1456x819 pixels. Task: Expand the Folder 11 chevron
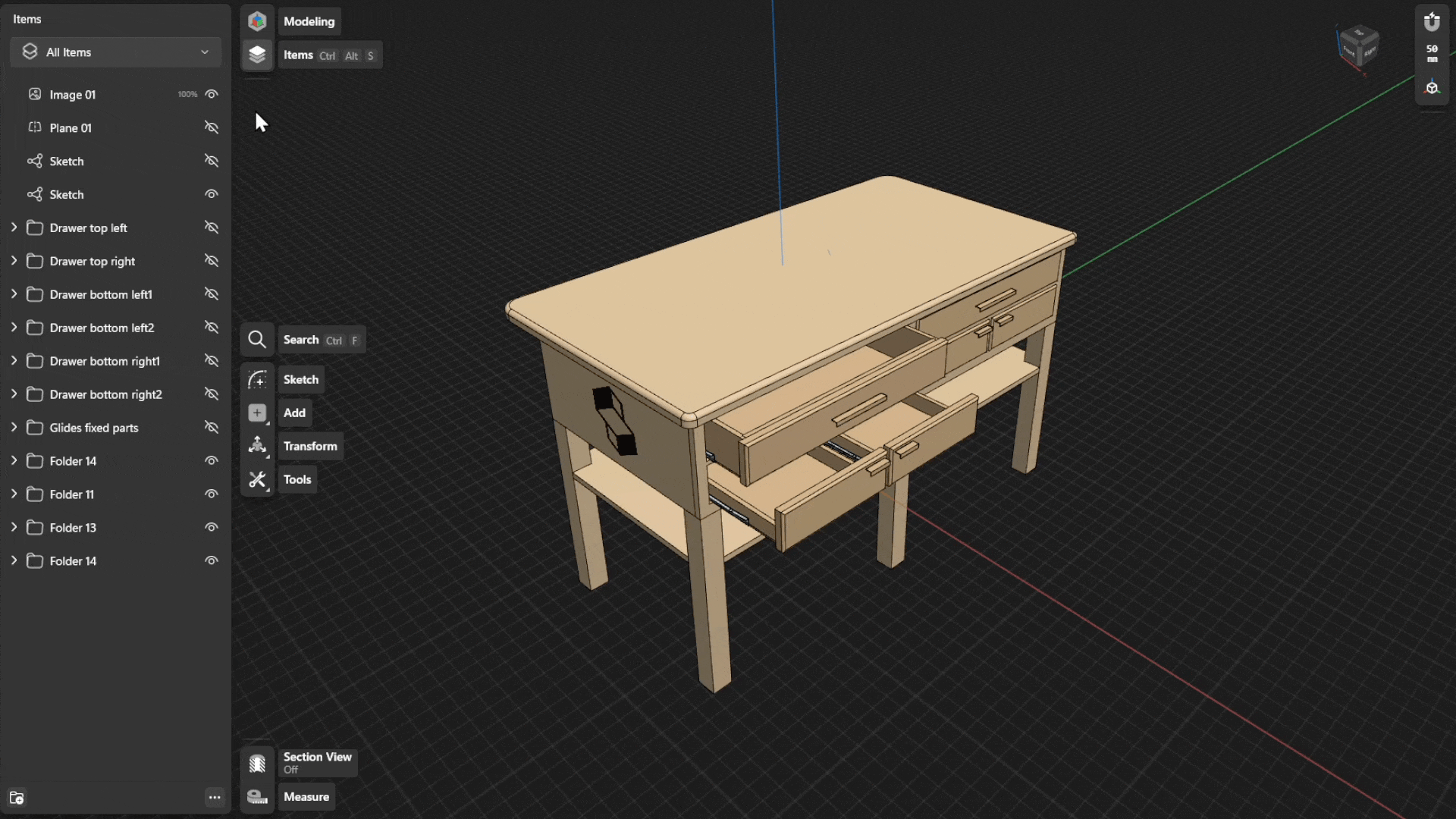pos(14,494)
